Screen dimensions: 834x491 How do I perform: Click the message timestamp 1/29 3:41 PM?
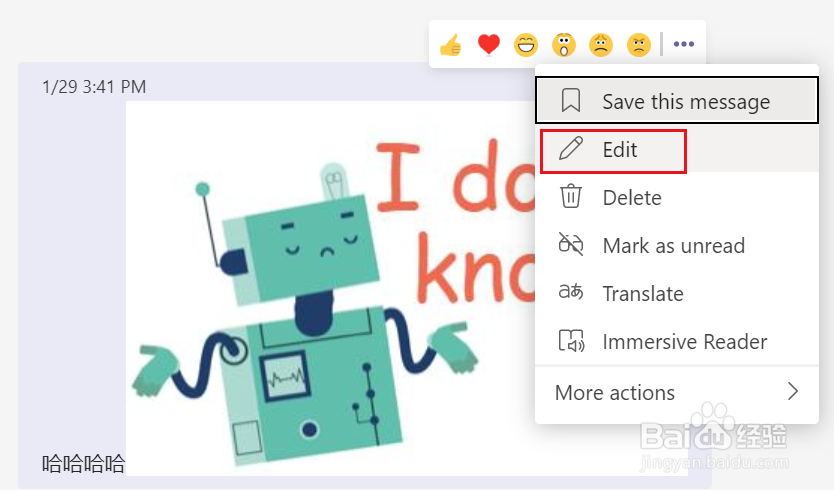pyautogui.click(x=94, y=87)
